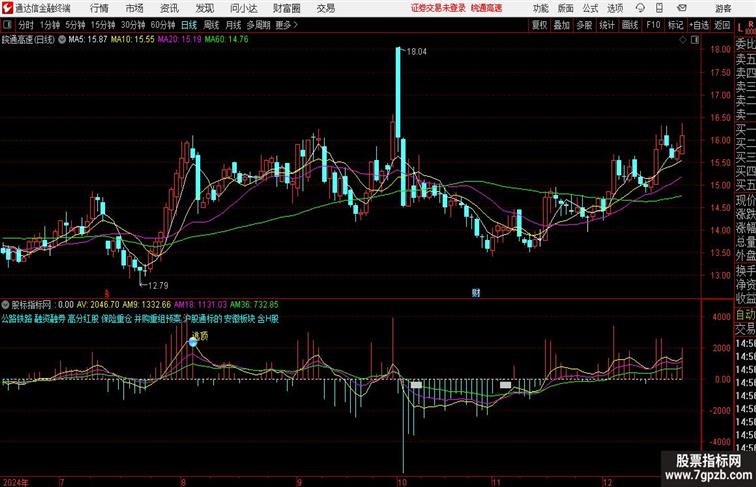
Task: Click the MA10: 15.55 value label
Action: pyautogui.click(x=133, y=40)
